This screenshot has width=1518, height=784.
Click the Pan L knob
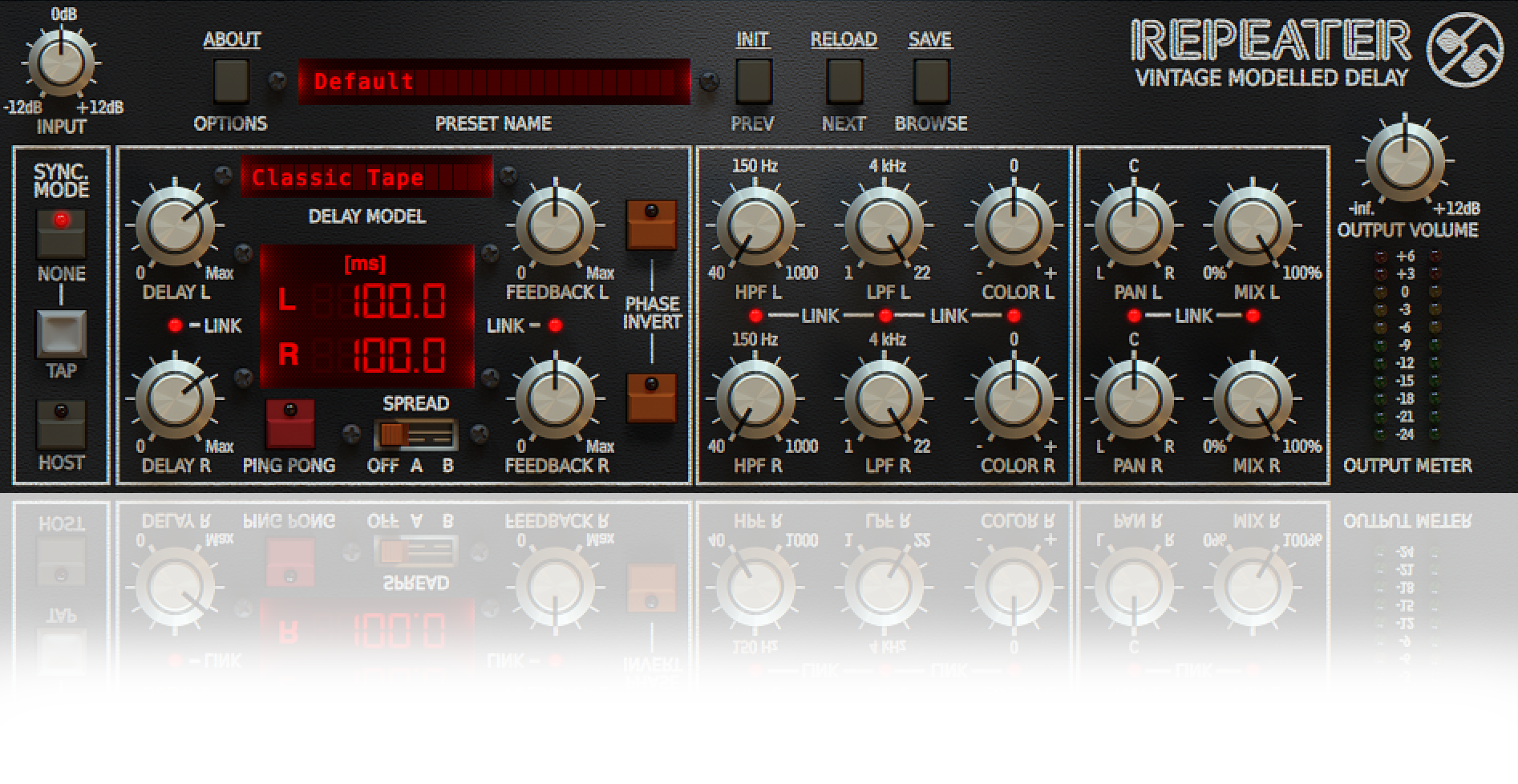[1134, 226]
